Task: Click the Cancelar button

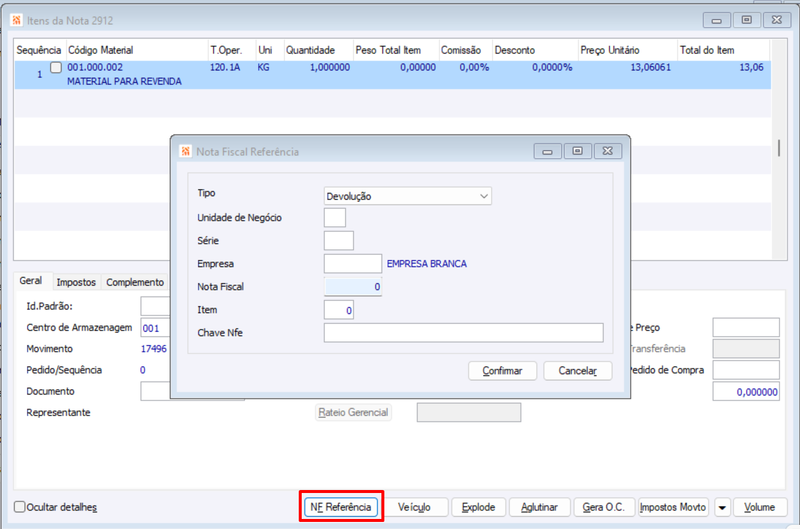Action: 578,371
